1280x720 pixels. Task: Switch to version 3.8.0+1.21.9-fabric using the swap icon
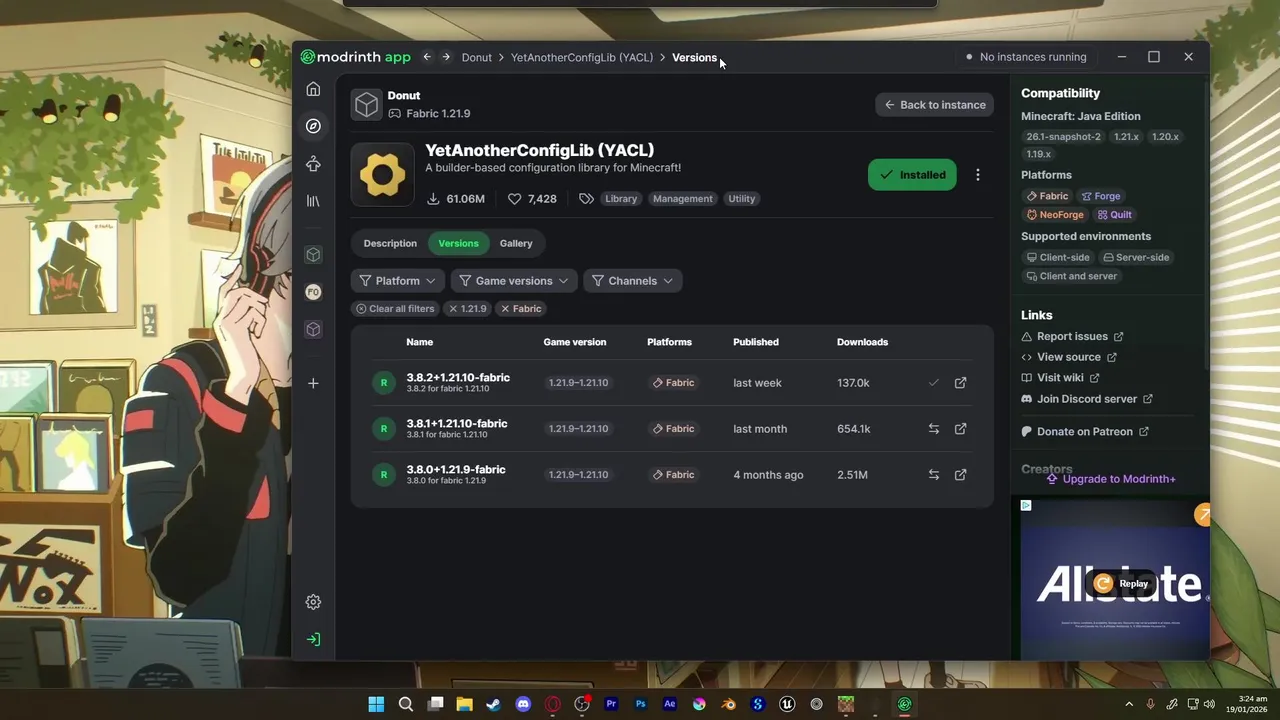934,475
